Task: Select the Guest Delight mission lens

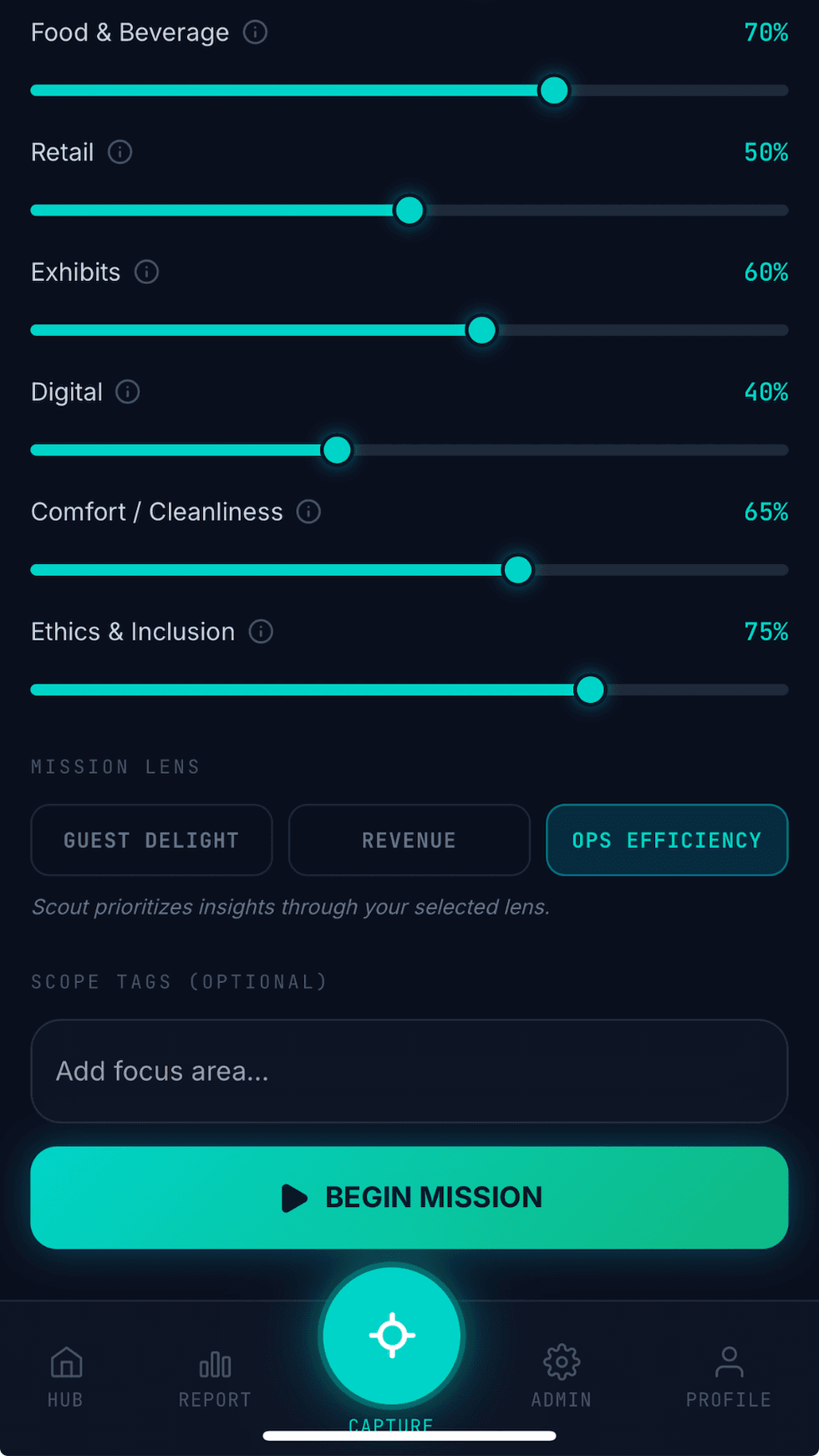Action: [151, 840]
